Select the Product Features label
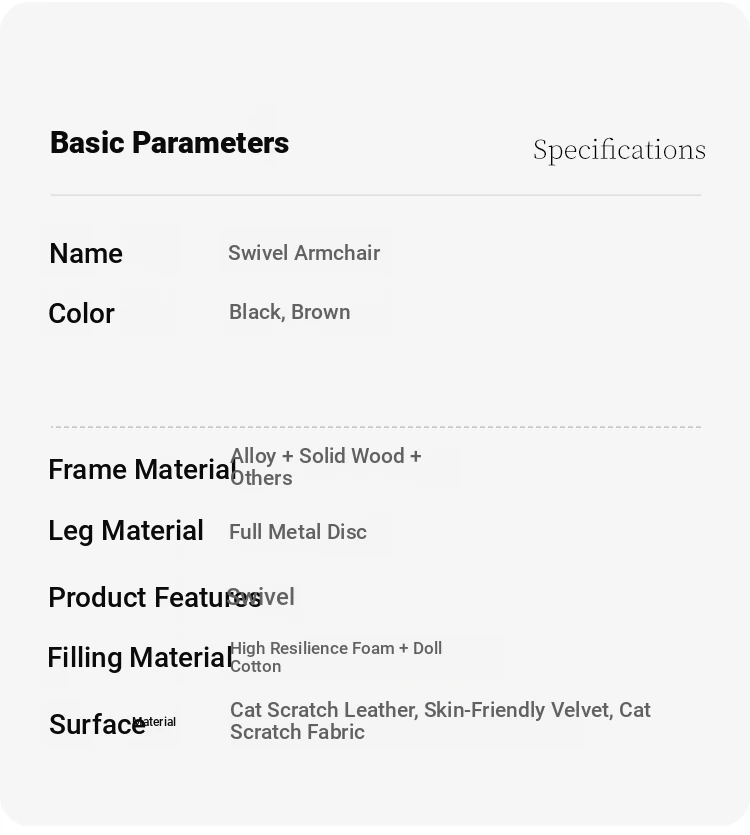 click(x=154, y=597)
